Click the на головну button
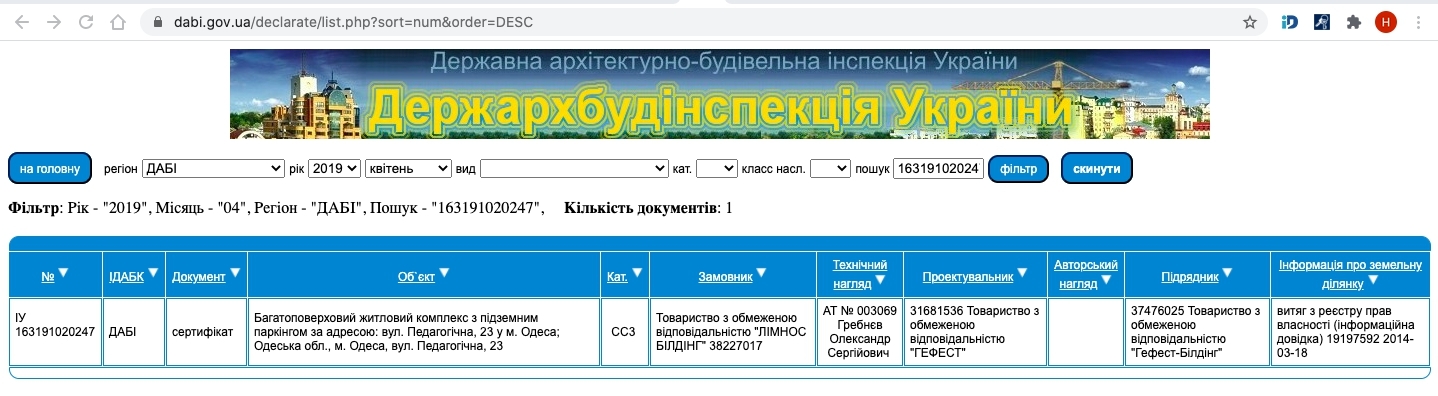Image resolution: width=1438 pixels, height=396 pixels. pos(50,169)
